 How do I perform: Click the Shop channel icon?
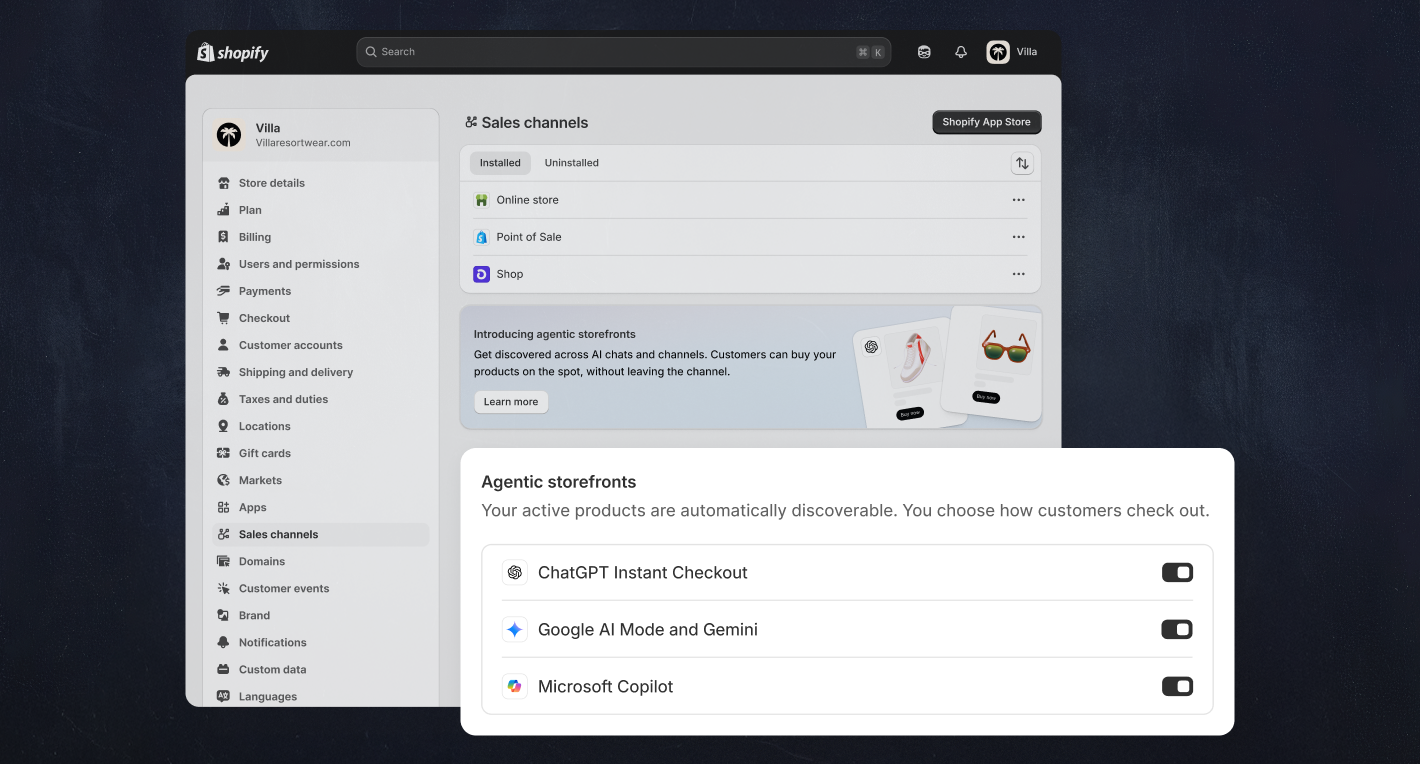pyautogui.click(x=482, y=273)
